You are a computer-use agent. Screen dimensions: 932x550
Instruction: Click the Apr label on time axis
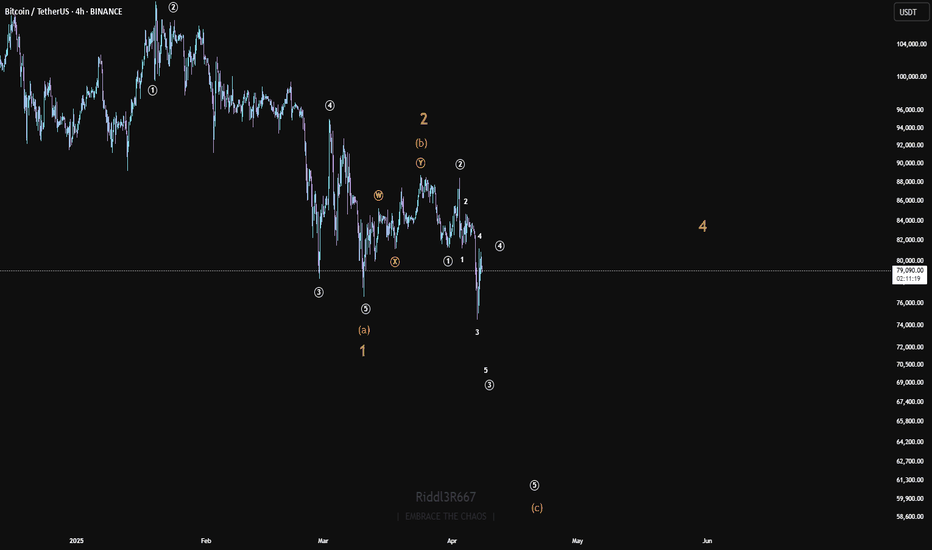coord(452,541)
